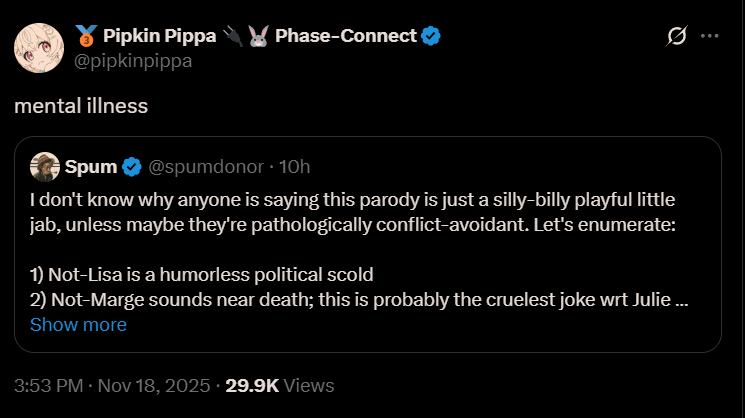Expand quoted tweet with Show more
The height and width of the screenshot is (418, 745).
pyautogui.click(x=78, y=325)
